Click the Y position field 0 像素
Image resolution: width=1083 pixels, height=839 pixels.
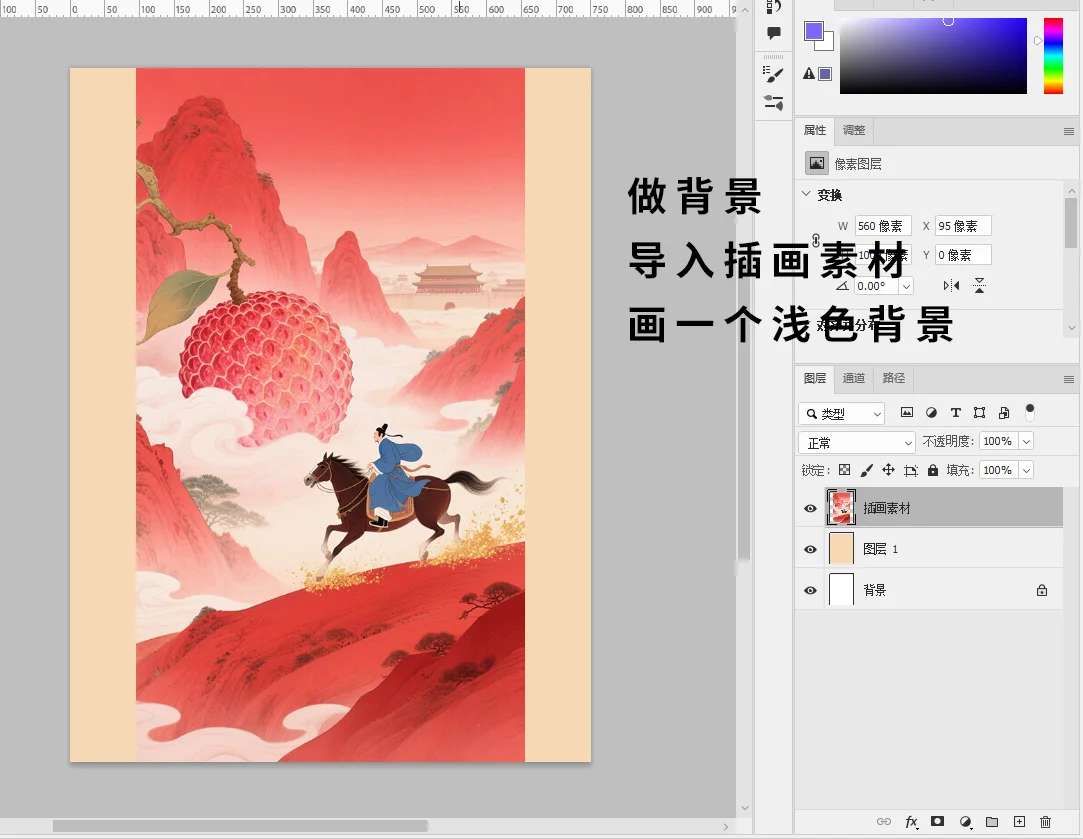[x=964, y=255]
